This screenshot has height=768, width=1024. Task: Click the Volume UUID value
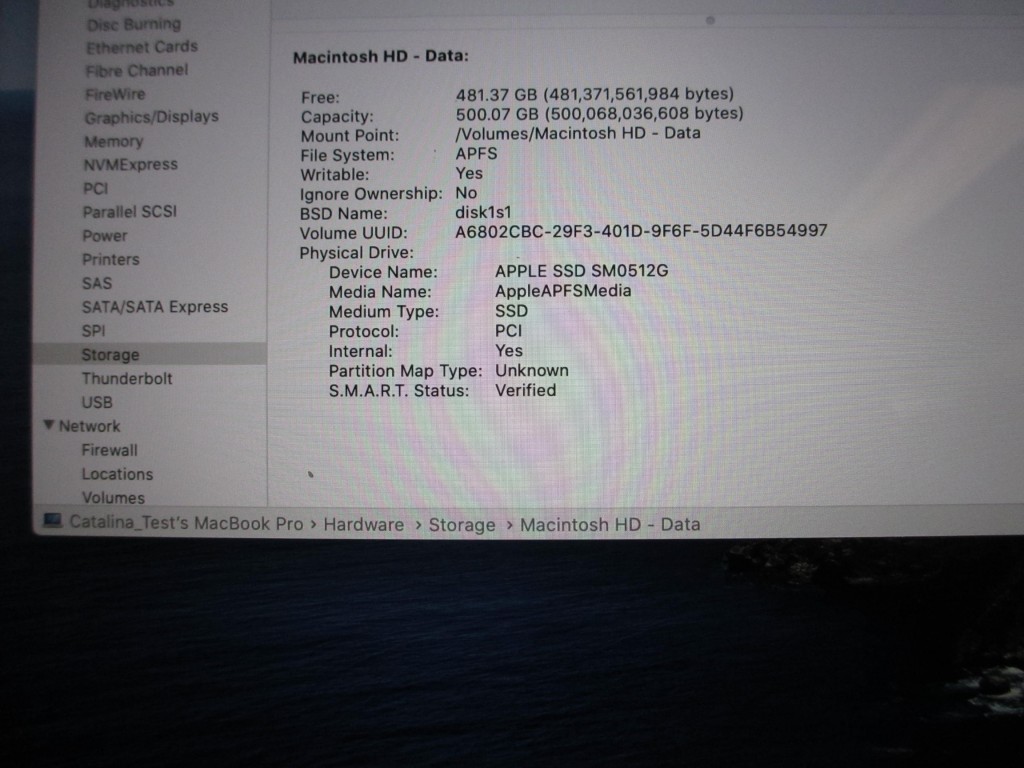(641, 231)
